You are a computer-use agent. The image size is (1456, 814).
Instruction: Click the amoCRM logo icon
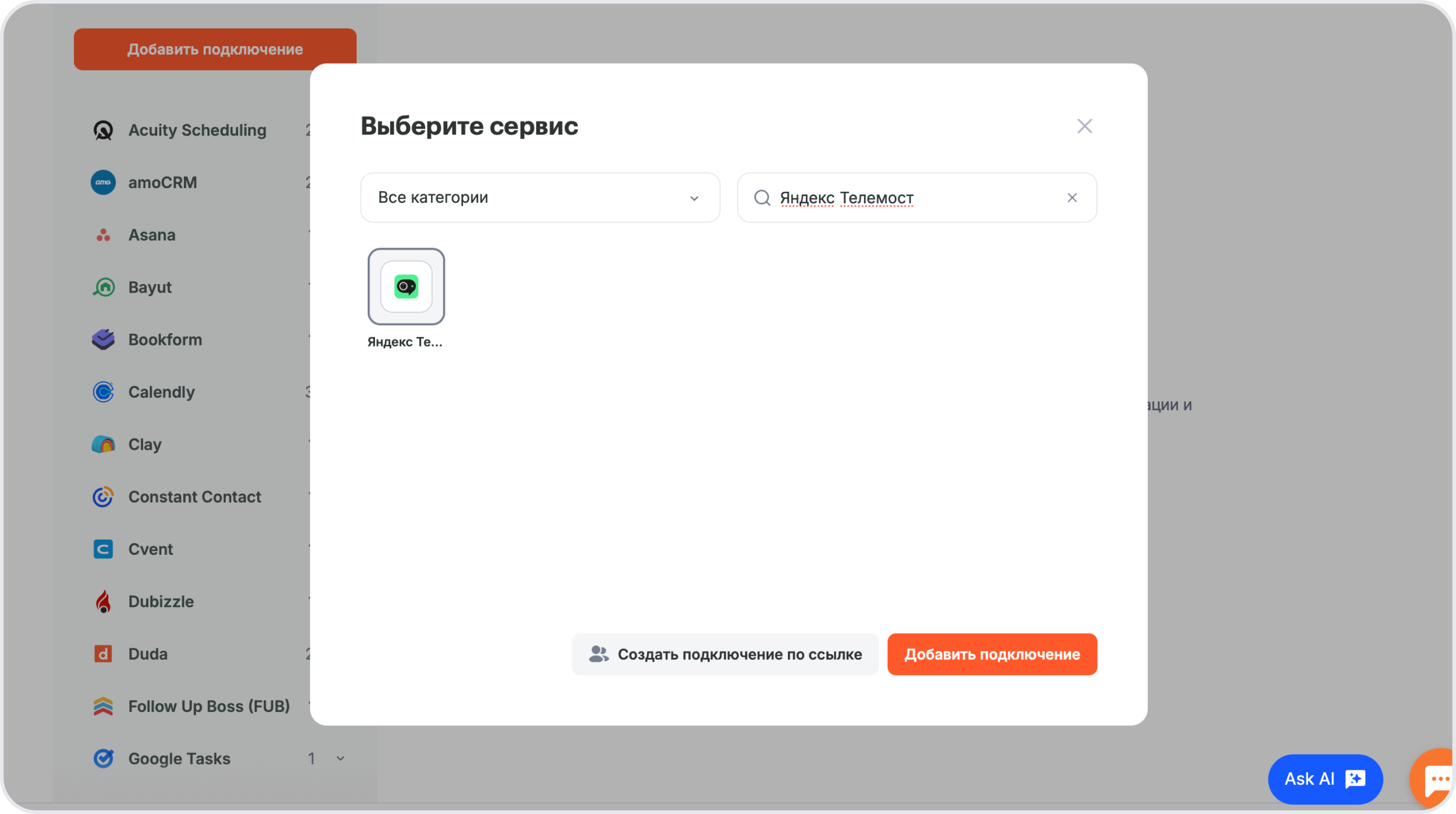[x=103, y=182]
